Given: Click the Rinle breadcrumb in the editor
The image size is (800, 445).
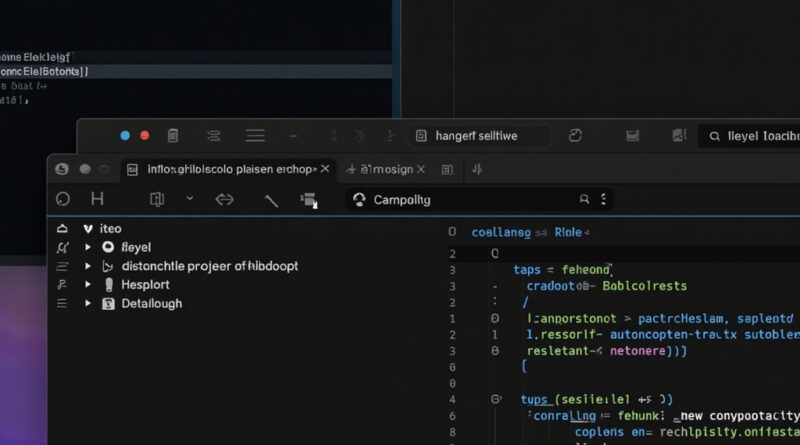Looking at the screenshot, I should (x=568, y=232).
